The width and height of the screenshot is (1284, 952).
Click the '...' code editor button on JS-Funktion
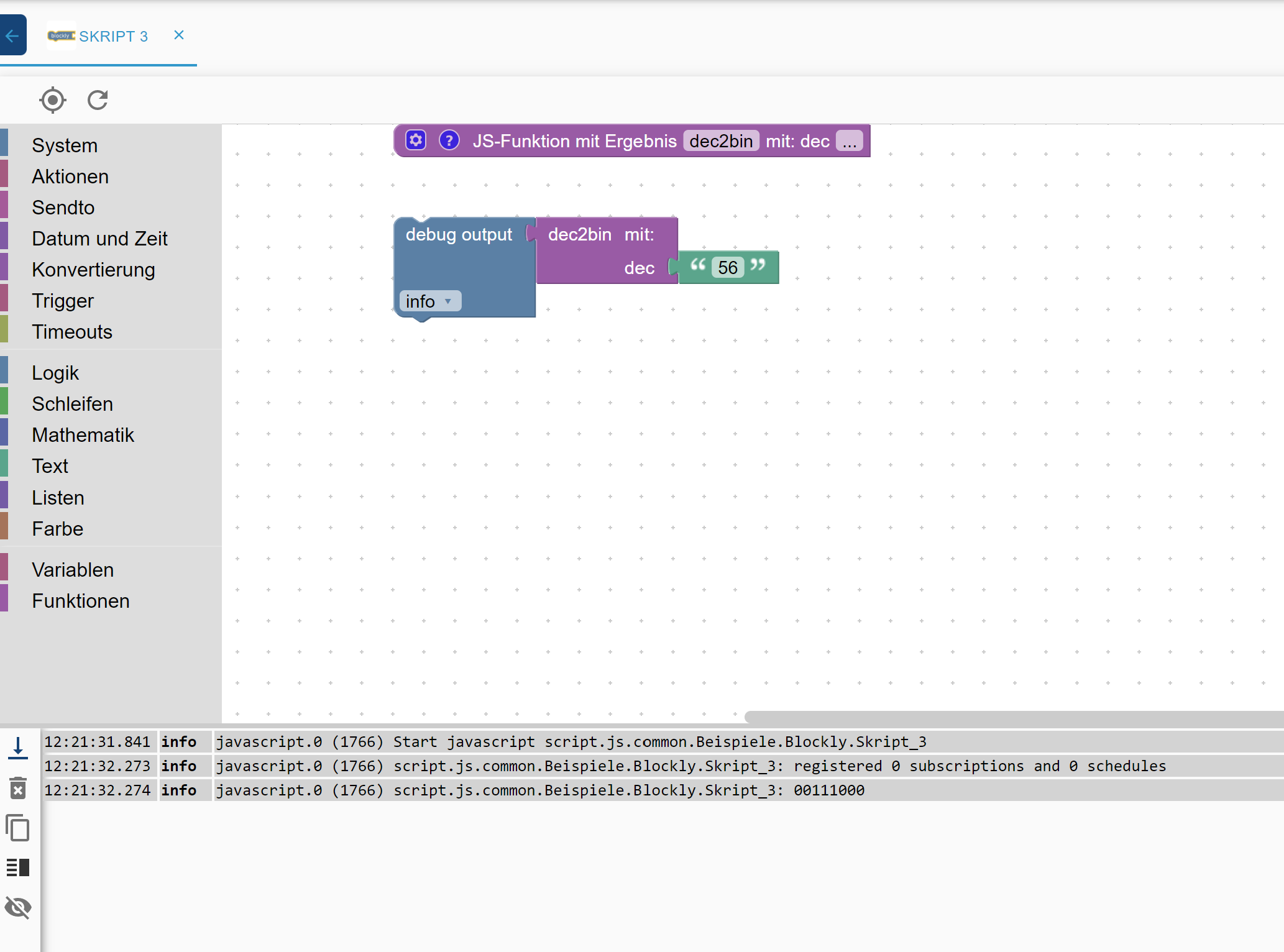tap(849, 141)
